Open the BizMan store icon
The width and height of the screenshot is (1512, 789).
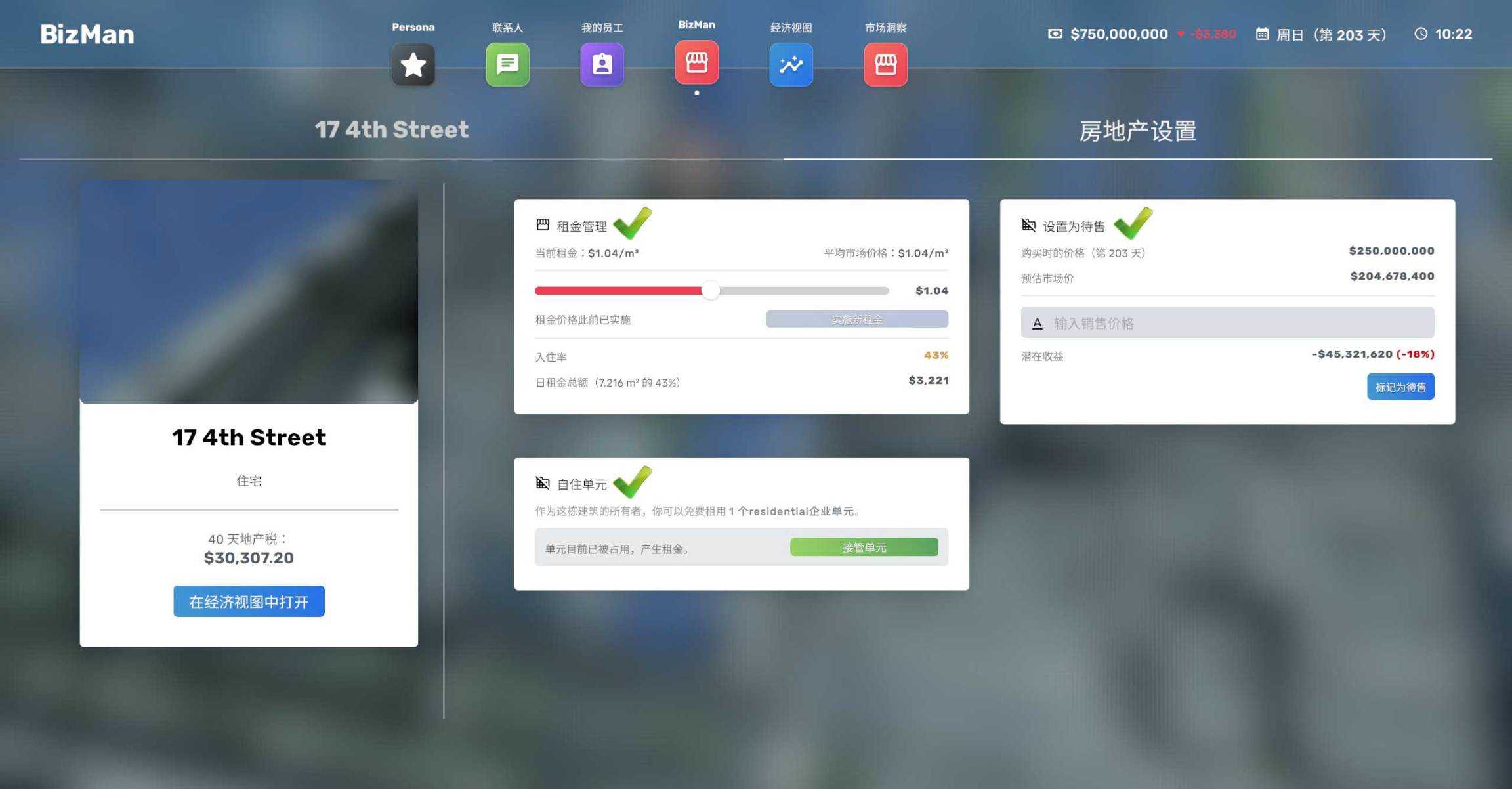click(x=696, y=62)
